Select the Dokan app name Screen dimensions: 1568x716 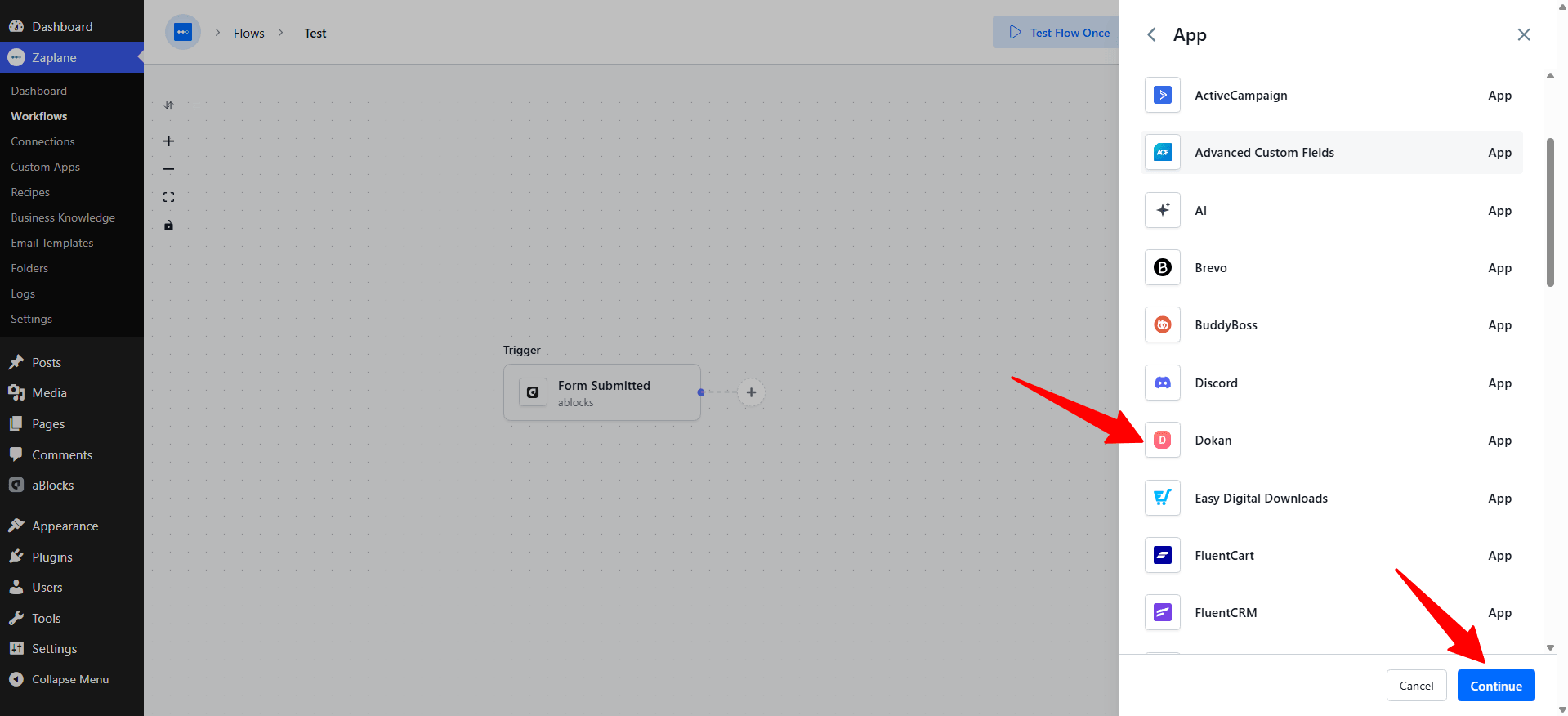coord(1213,440)
